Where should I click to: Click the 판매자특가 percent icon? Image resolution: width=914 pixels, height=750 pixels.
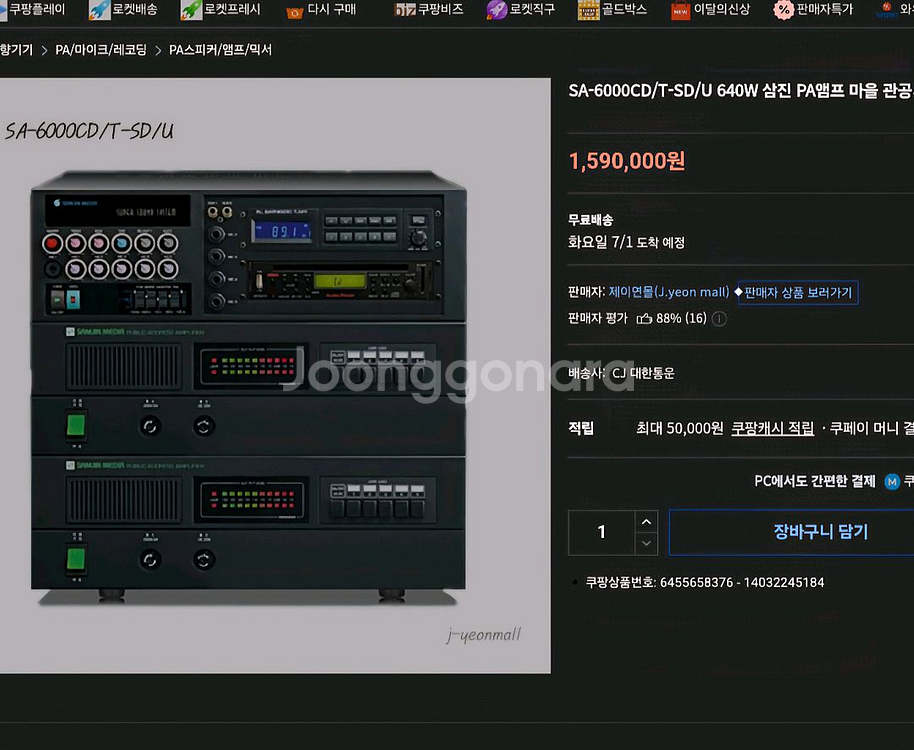[x=783, y=10]
